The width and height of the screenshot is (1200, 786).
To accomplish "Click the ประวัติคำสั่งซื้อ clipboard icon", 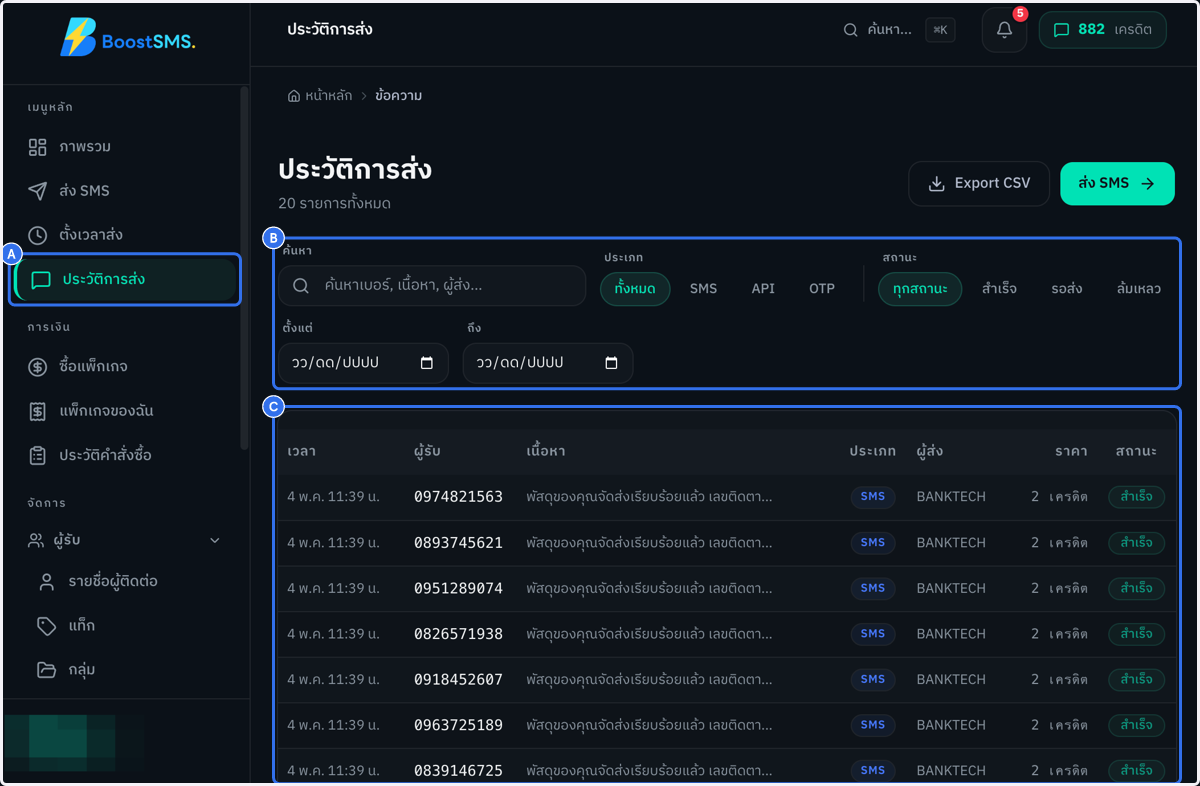I will (37, 455).
